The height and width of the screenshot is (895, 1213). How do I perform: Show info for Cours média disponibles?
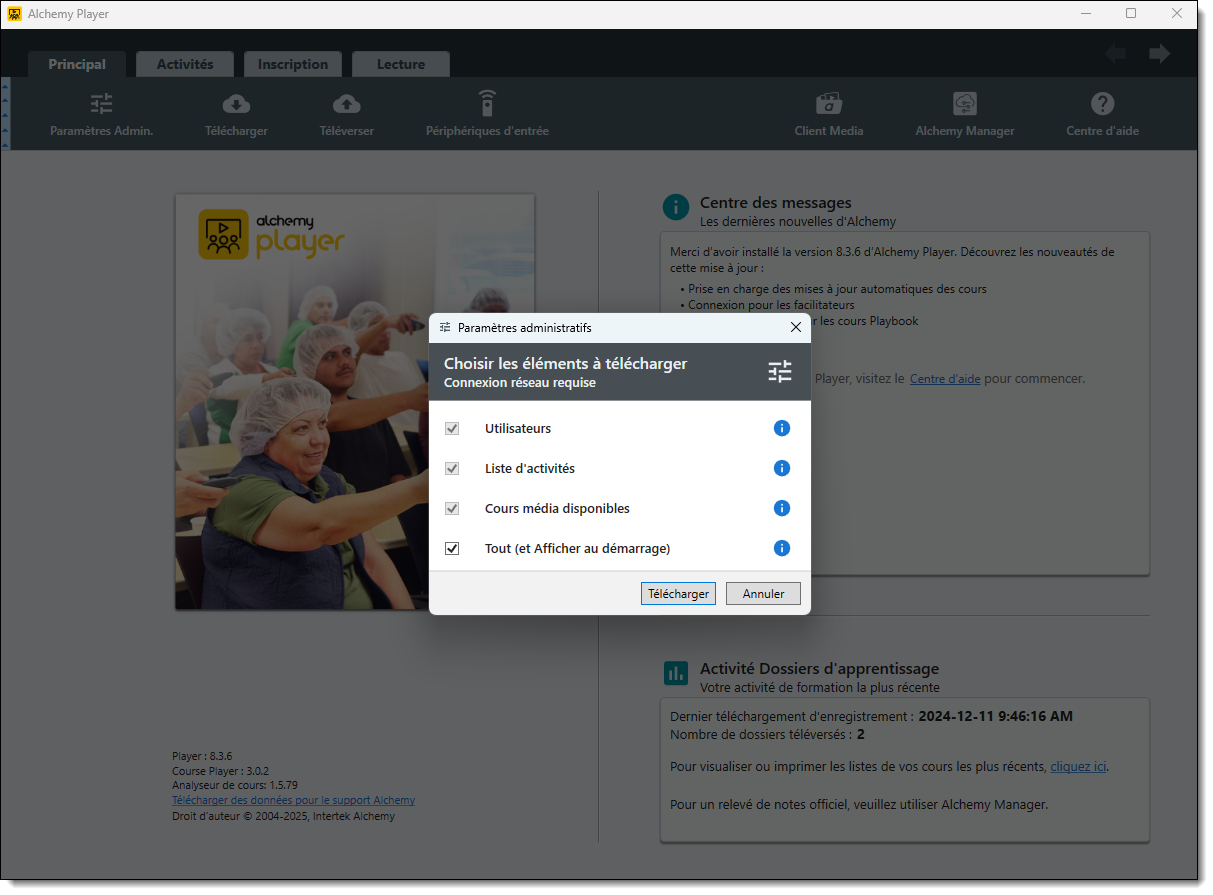click(x=782, y=508)
